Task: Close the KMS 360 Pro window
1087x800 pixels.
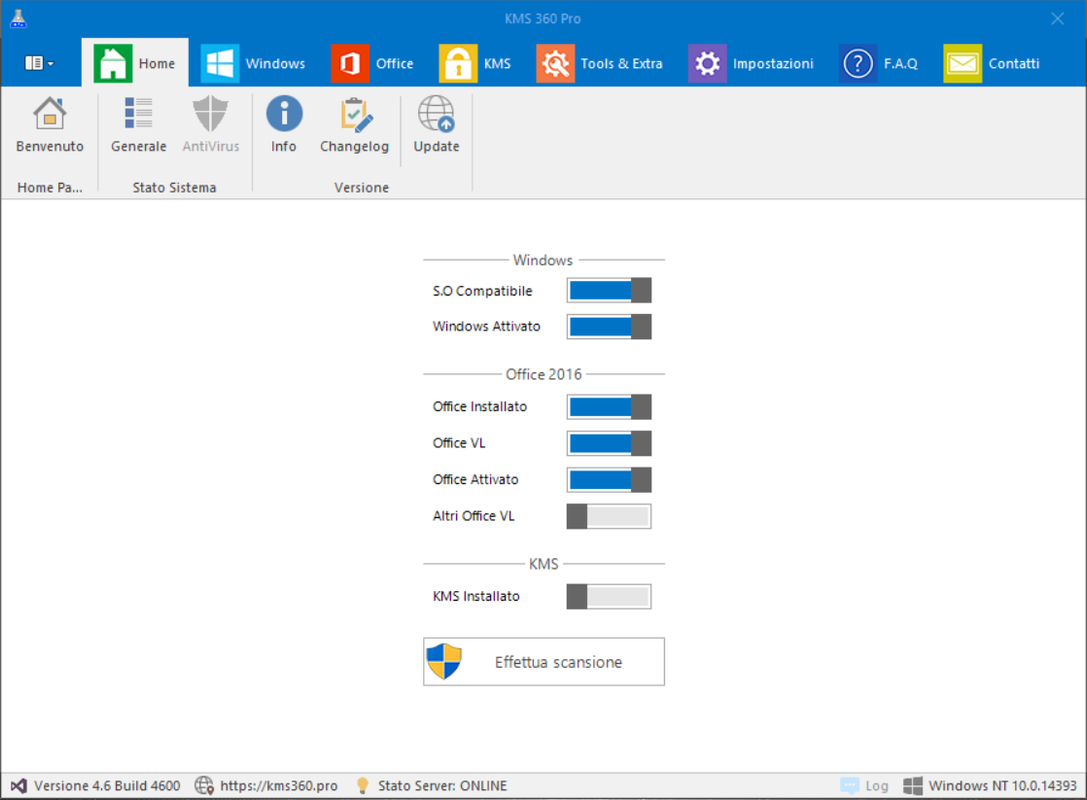Action: point(1057,19)
